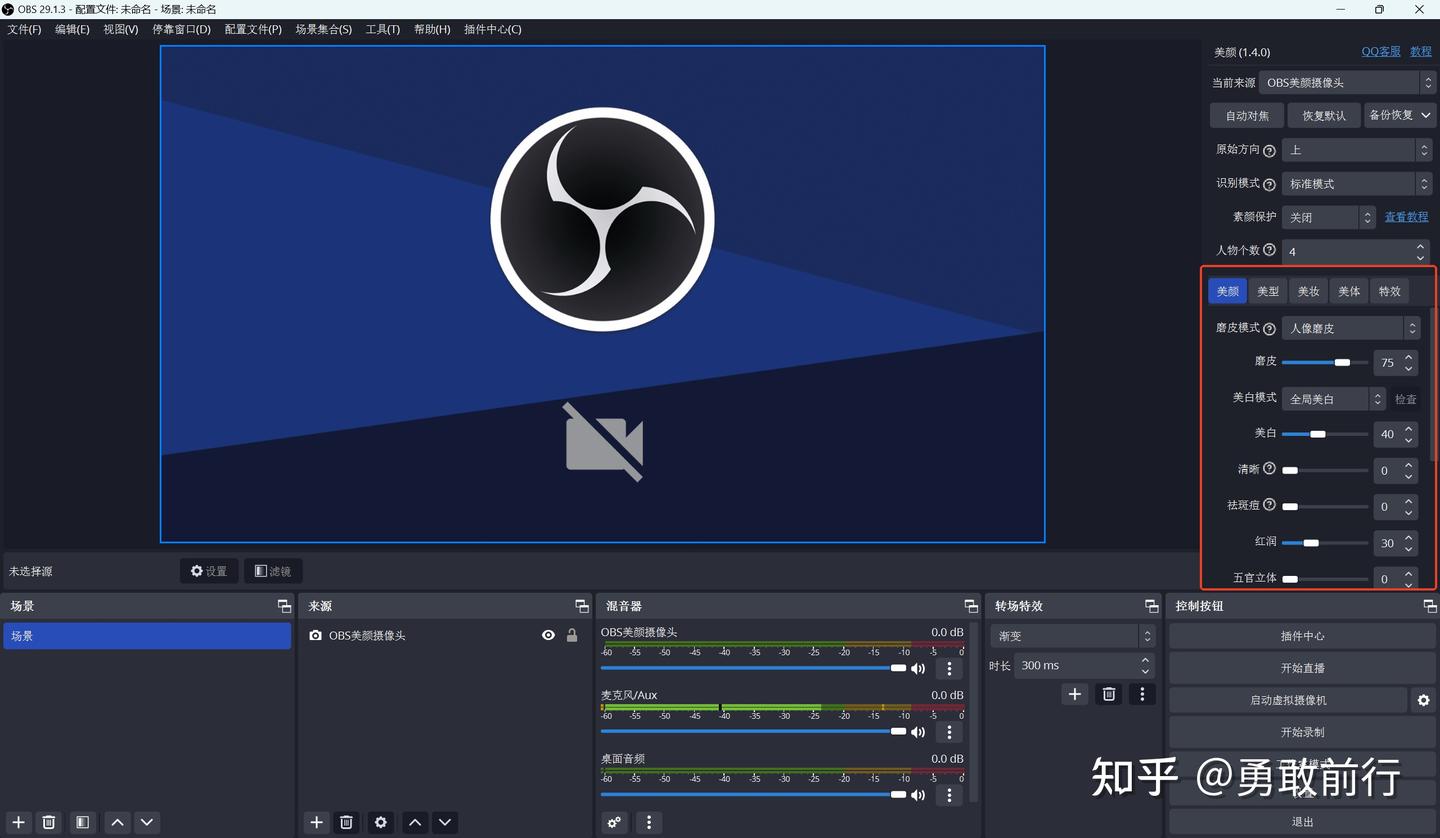This screenshot has width=1440, height=838.
Task: Click the 恢复默认 button
Action: [x=1324, y=115]
